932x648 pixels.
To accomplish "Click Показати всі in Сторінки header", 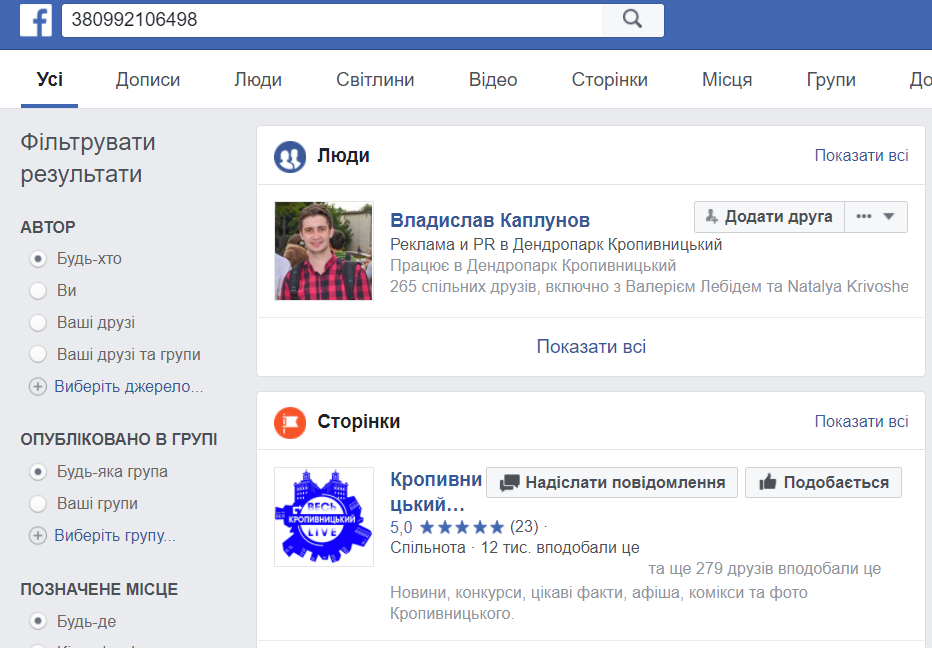I will coord(861,421).
